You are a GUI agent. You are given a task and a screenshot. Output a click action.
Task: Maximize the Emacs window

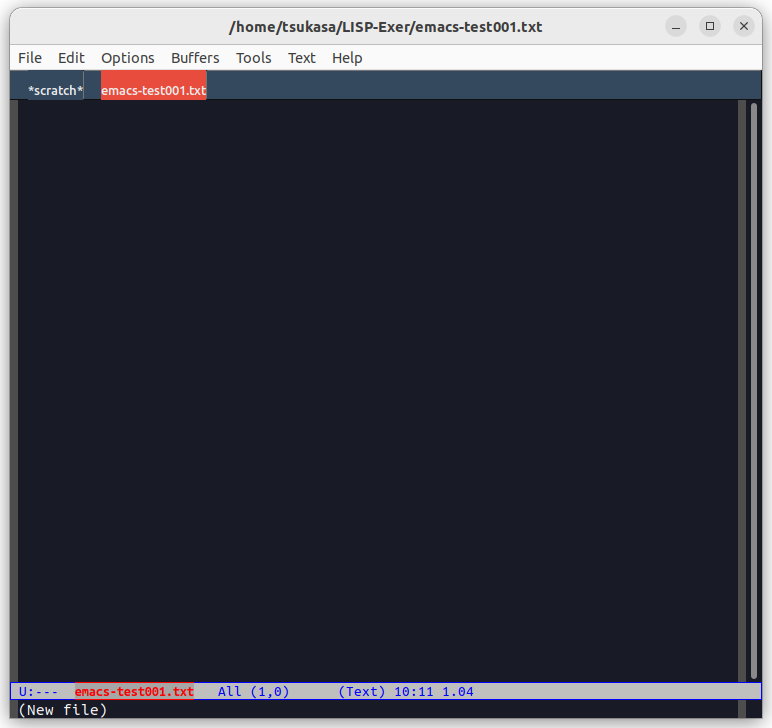(x=710, y=26)
